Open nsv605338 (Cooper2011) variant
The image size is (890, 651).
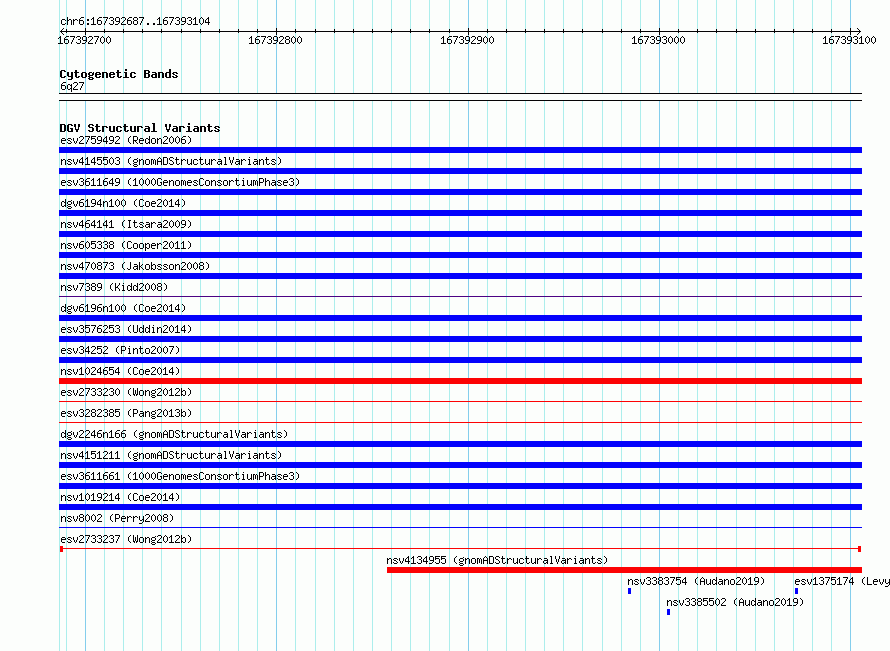[126, 245]
